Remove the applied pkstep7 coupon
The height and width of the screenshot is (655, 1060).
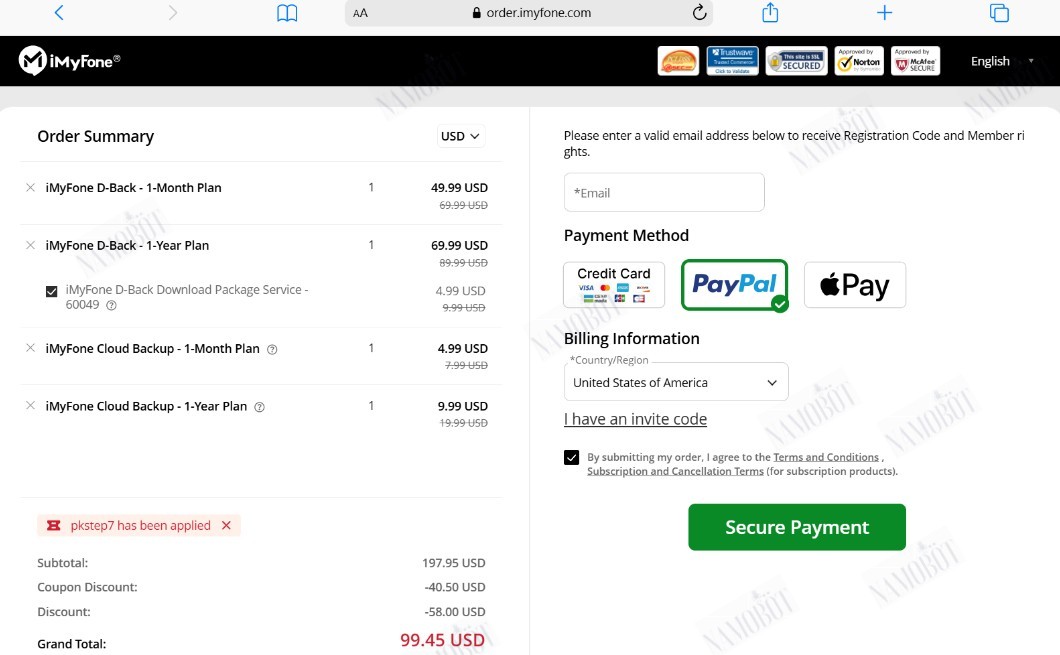coord(226,525)
